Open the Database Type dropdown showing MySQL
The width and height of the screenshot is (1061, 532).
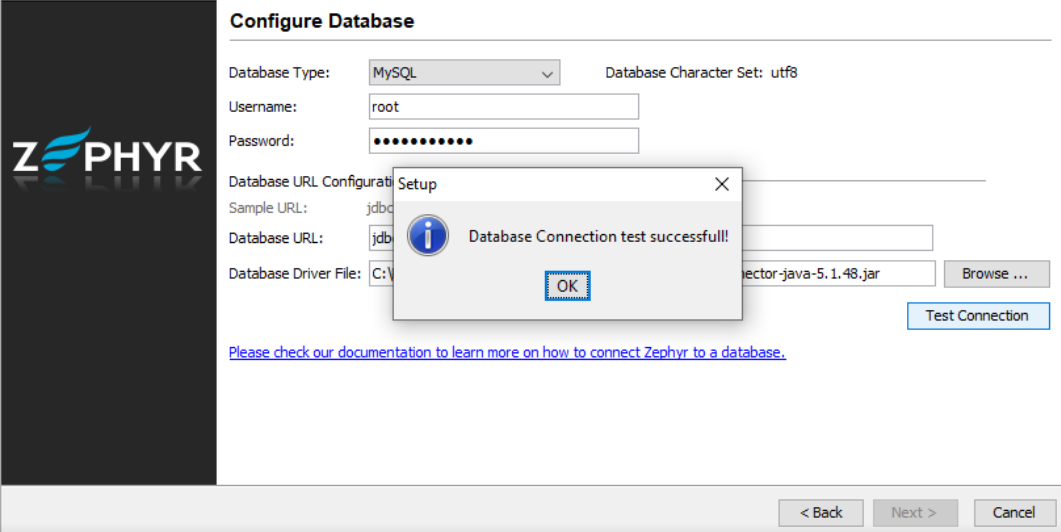(x=464, y=73)
